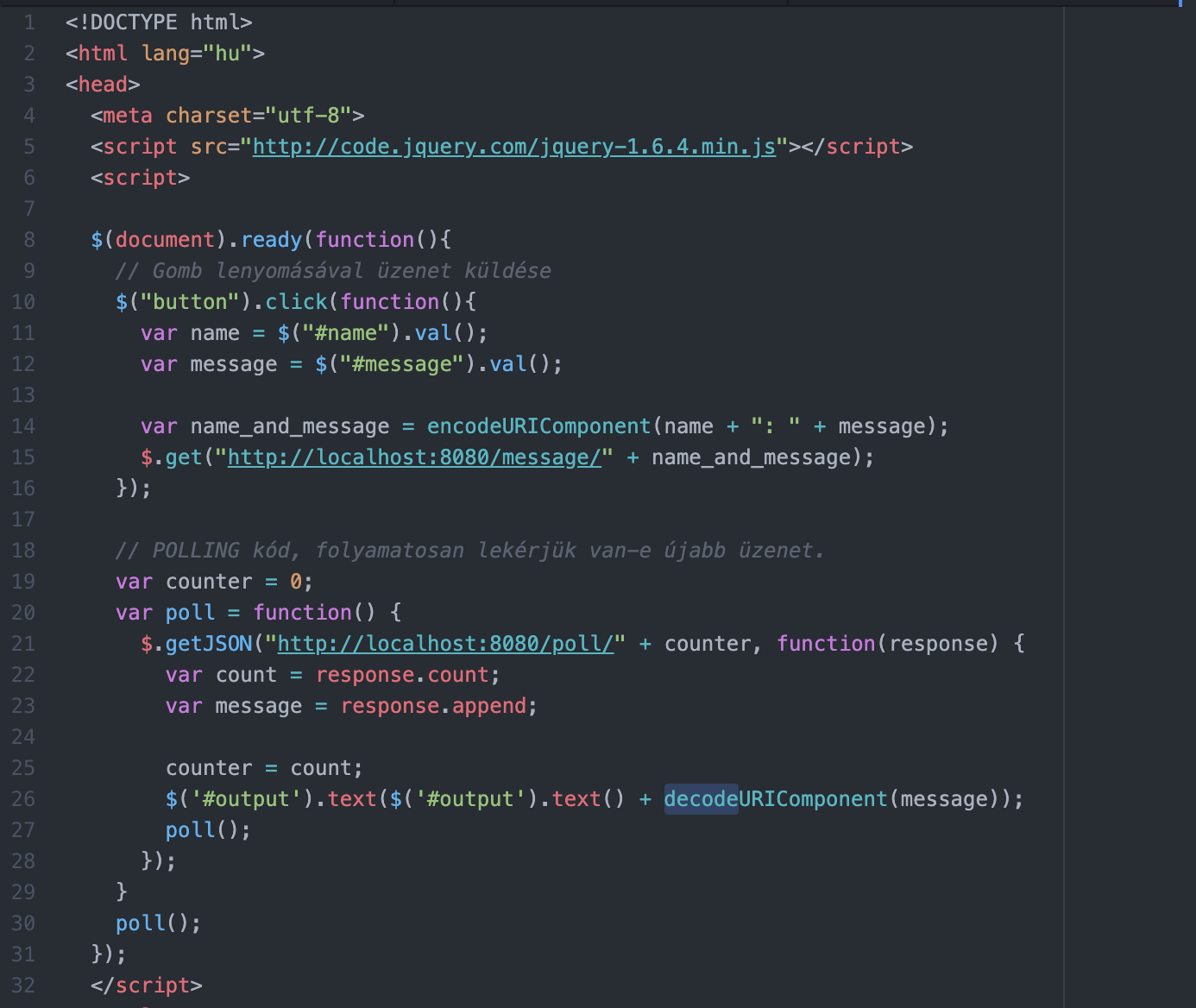This screenshot has width=1196, height=1008.
Task: Select line number 8 in the gutter
Action: coord(29,240)
